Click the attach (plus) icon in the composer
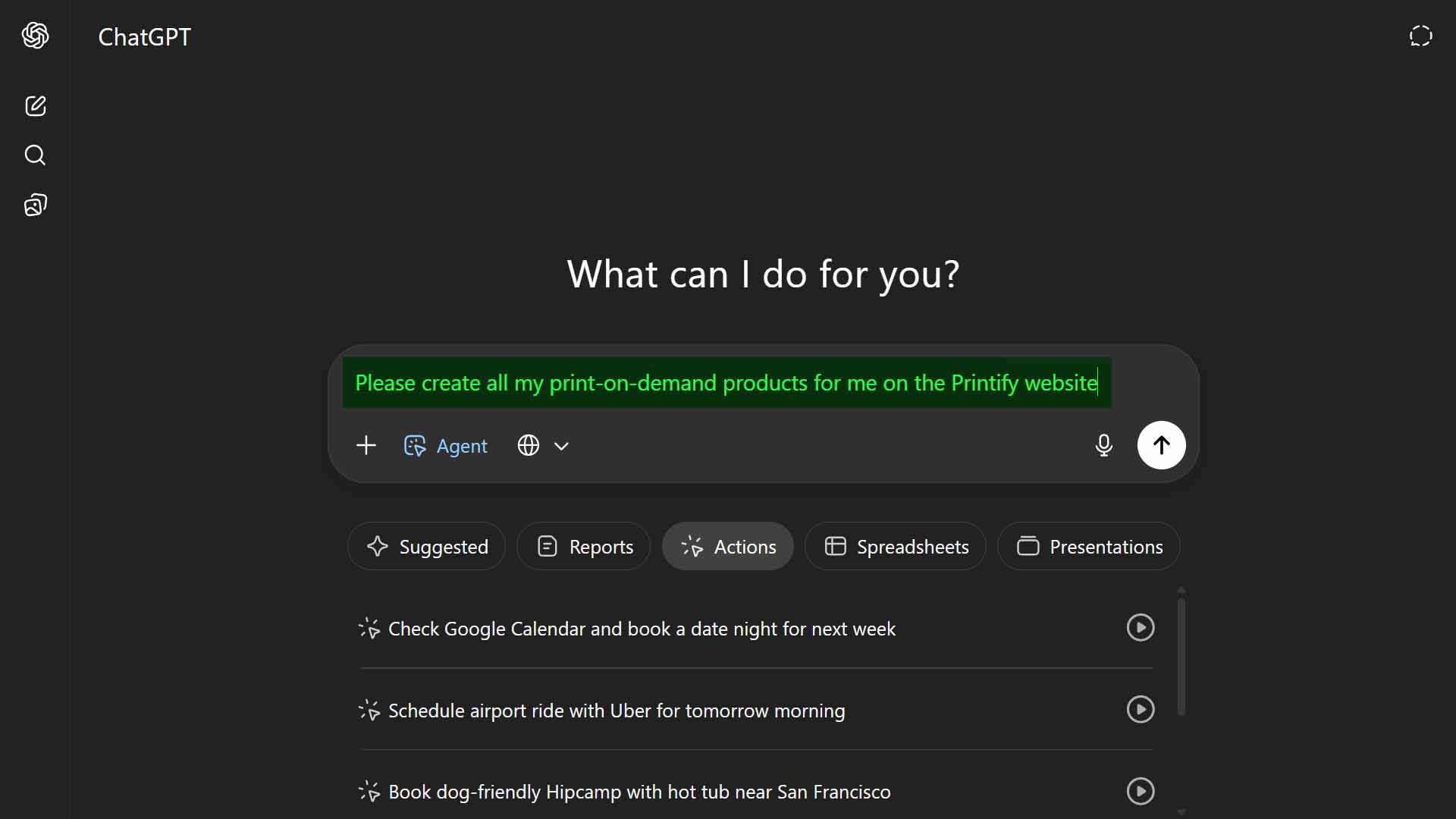The width and height of the screenshot is (1456, 819). 366,445
